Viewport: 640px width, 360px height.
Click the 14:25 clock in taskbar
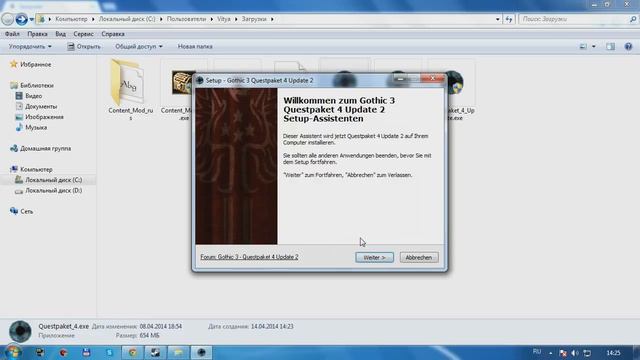[x=613, y=353]
